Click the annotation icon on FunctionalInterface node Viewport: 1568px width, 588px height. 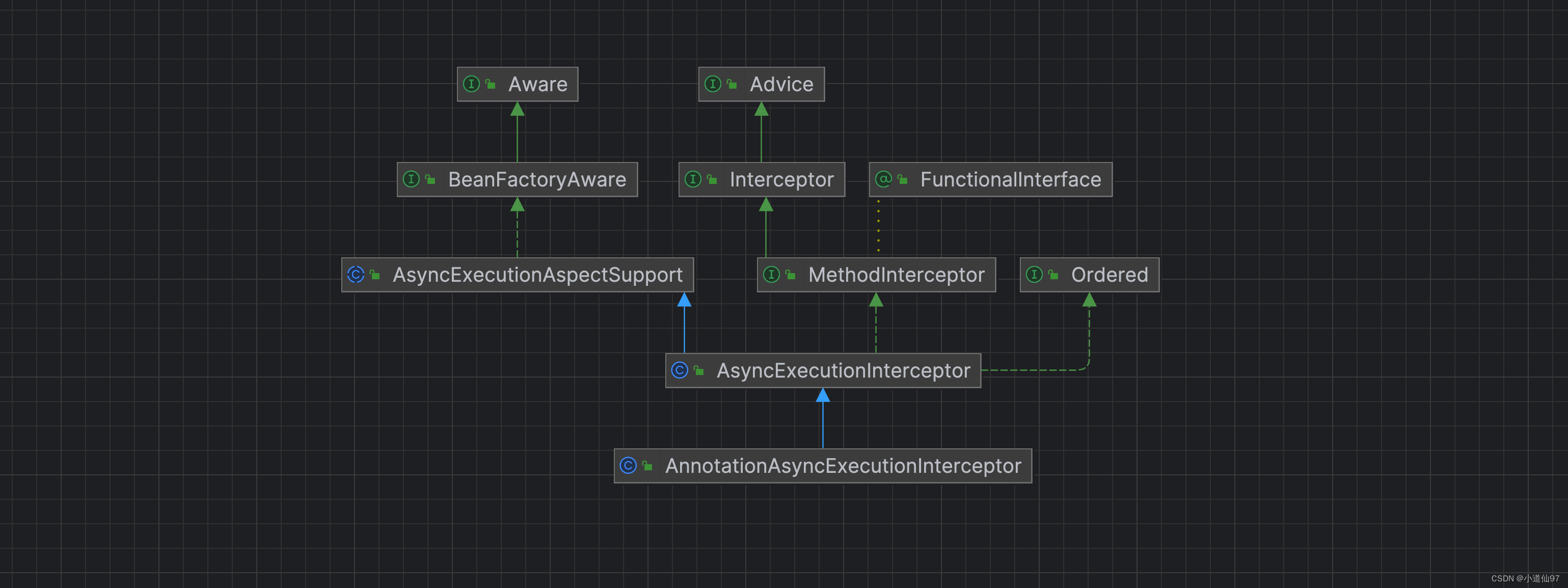(x=883, y=179)
